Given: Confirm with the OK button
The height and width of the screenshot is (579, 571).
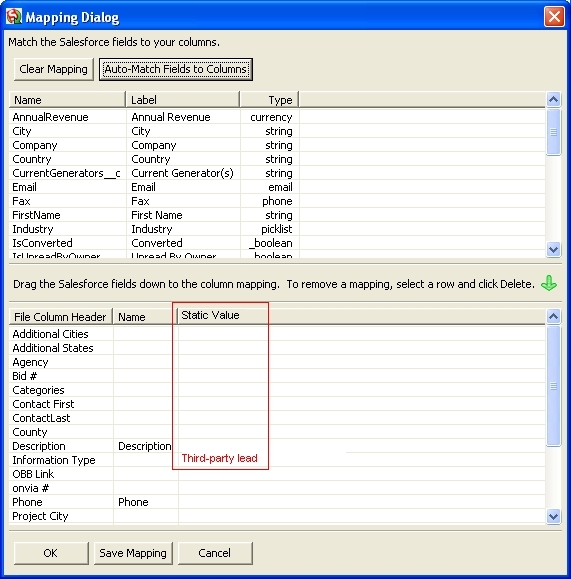Looking at the screenshot, I should pyautogui.click(x=51, y=553).
